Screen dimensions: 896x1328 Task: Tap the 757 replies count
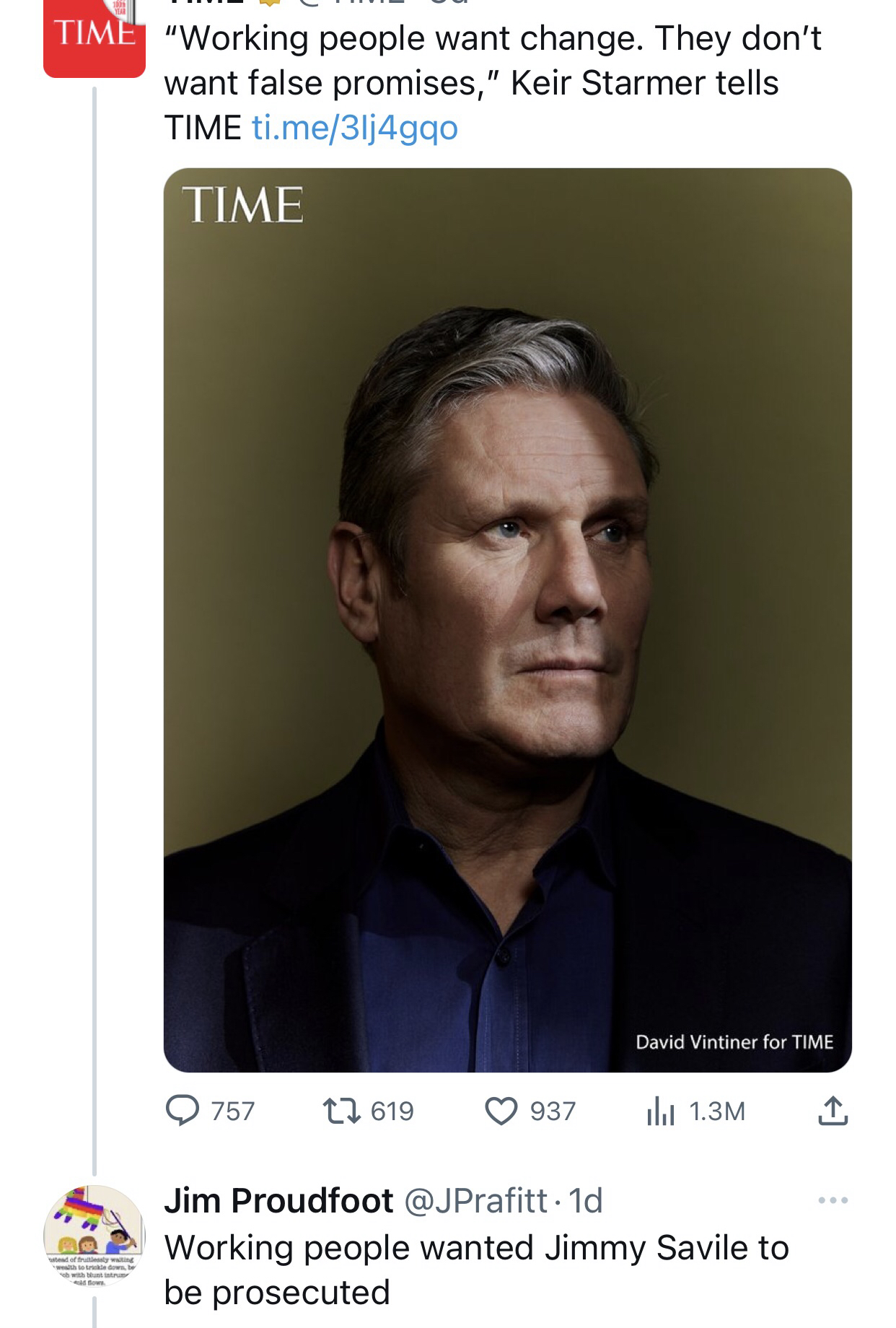232,1111
